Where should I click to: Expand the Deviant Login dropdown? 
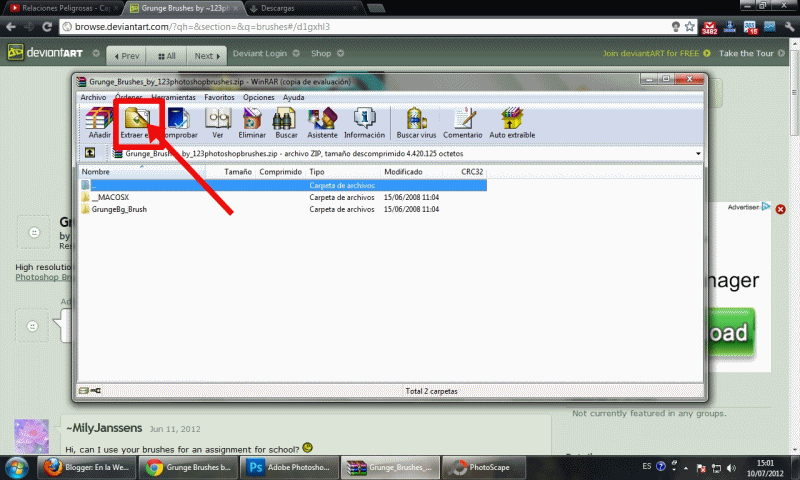pyautogui.click(x=296, y=53)
